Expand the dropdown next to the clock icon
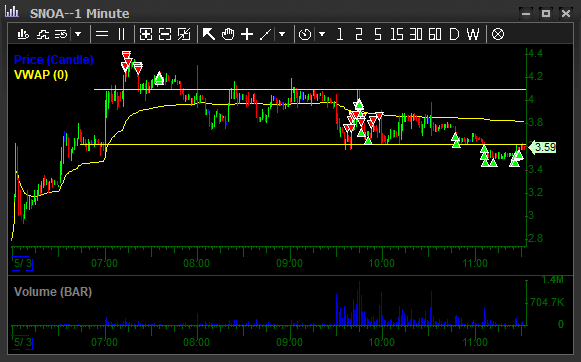This screenshot has height=362, width=581. point(322,34)
